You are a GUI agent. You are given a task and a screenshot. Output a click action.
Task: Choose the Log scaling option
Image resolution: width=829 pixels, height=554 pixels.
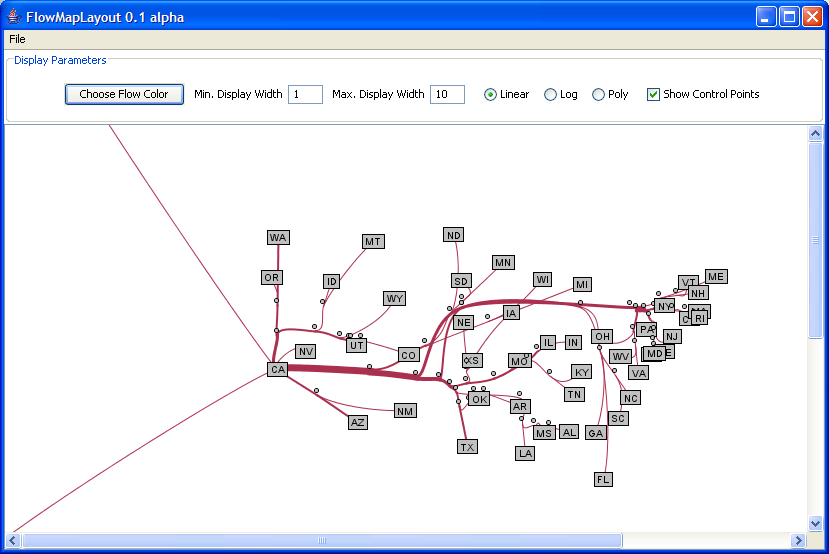[551, 95]
